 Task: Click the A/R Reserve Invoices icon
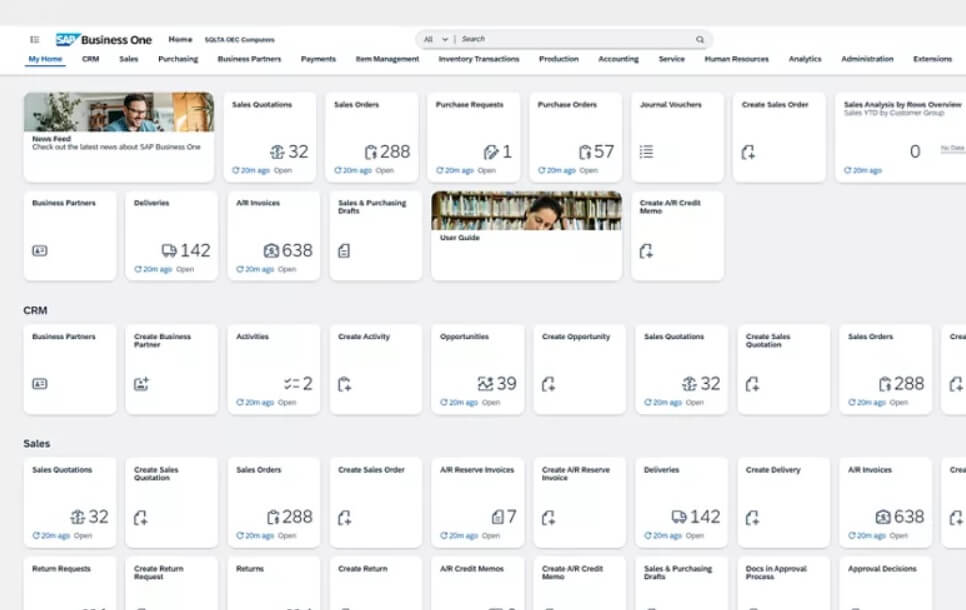click(x=497, y=517)
